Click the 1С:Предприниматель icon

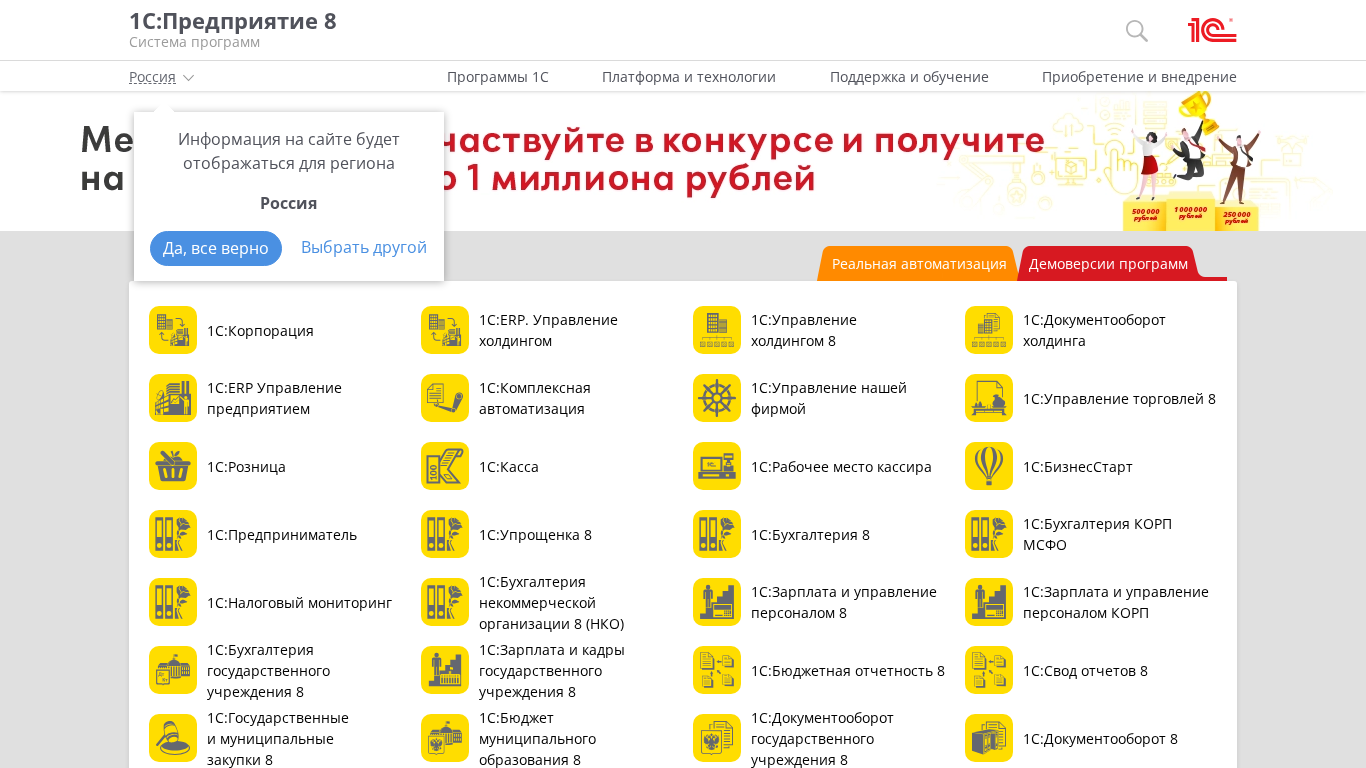173,534
